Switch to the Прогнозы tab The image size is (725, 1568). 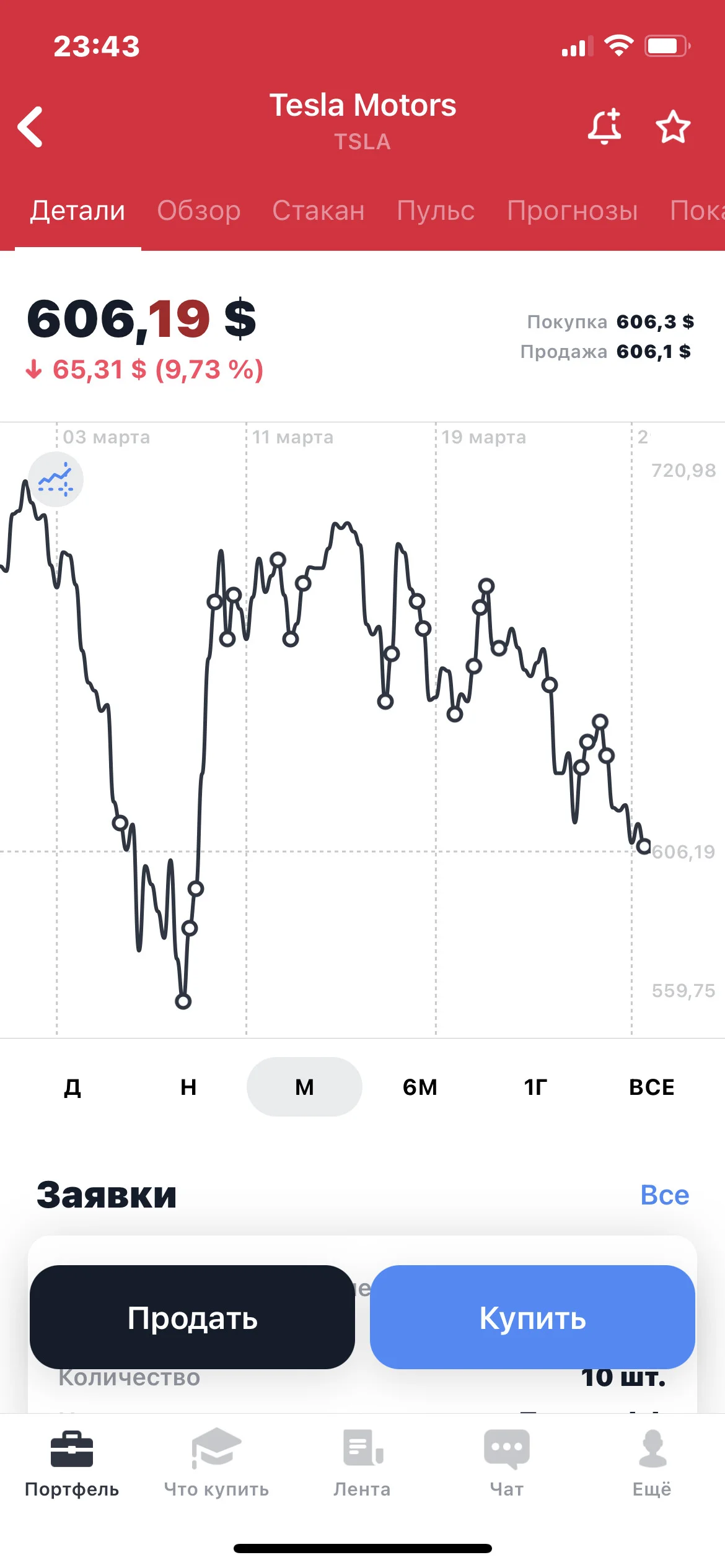click(573, 211)
